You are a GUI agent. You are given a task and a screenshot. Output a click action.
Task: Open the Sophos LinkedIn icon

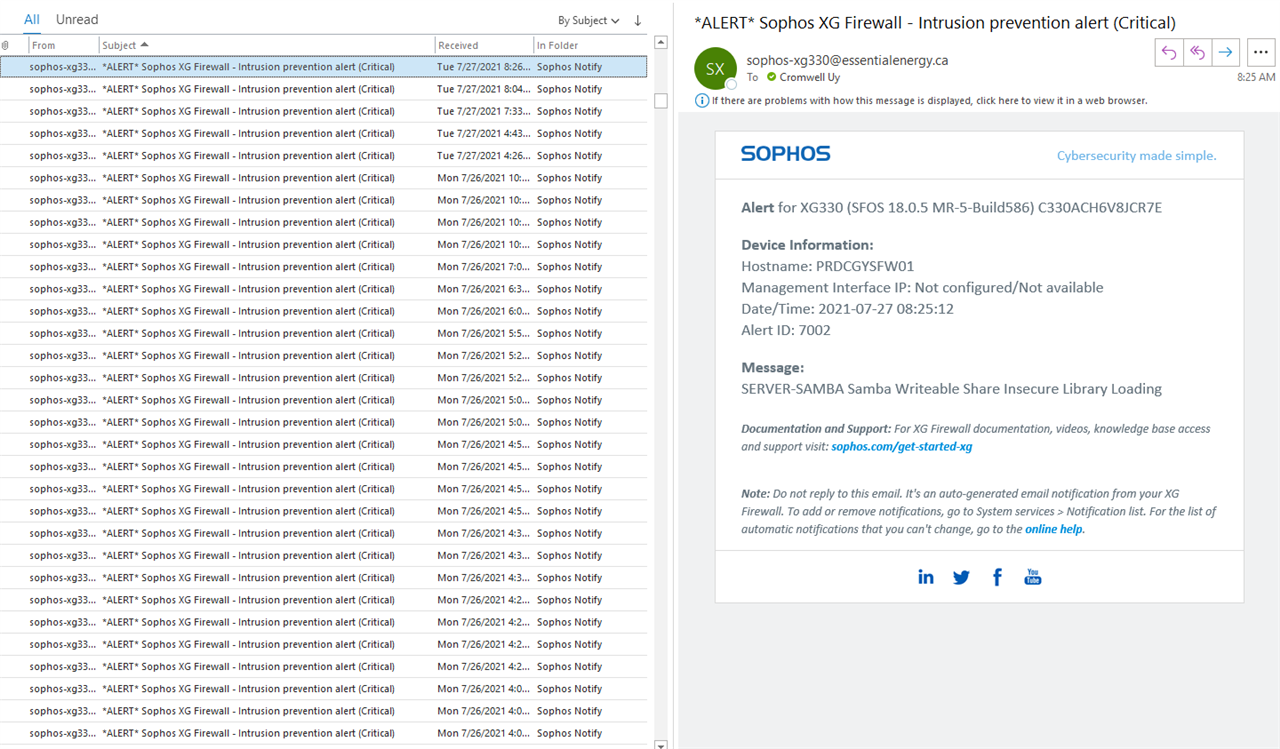(x=926, y=577)
